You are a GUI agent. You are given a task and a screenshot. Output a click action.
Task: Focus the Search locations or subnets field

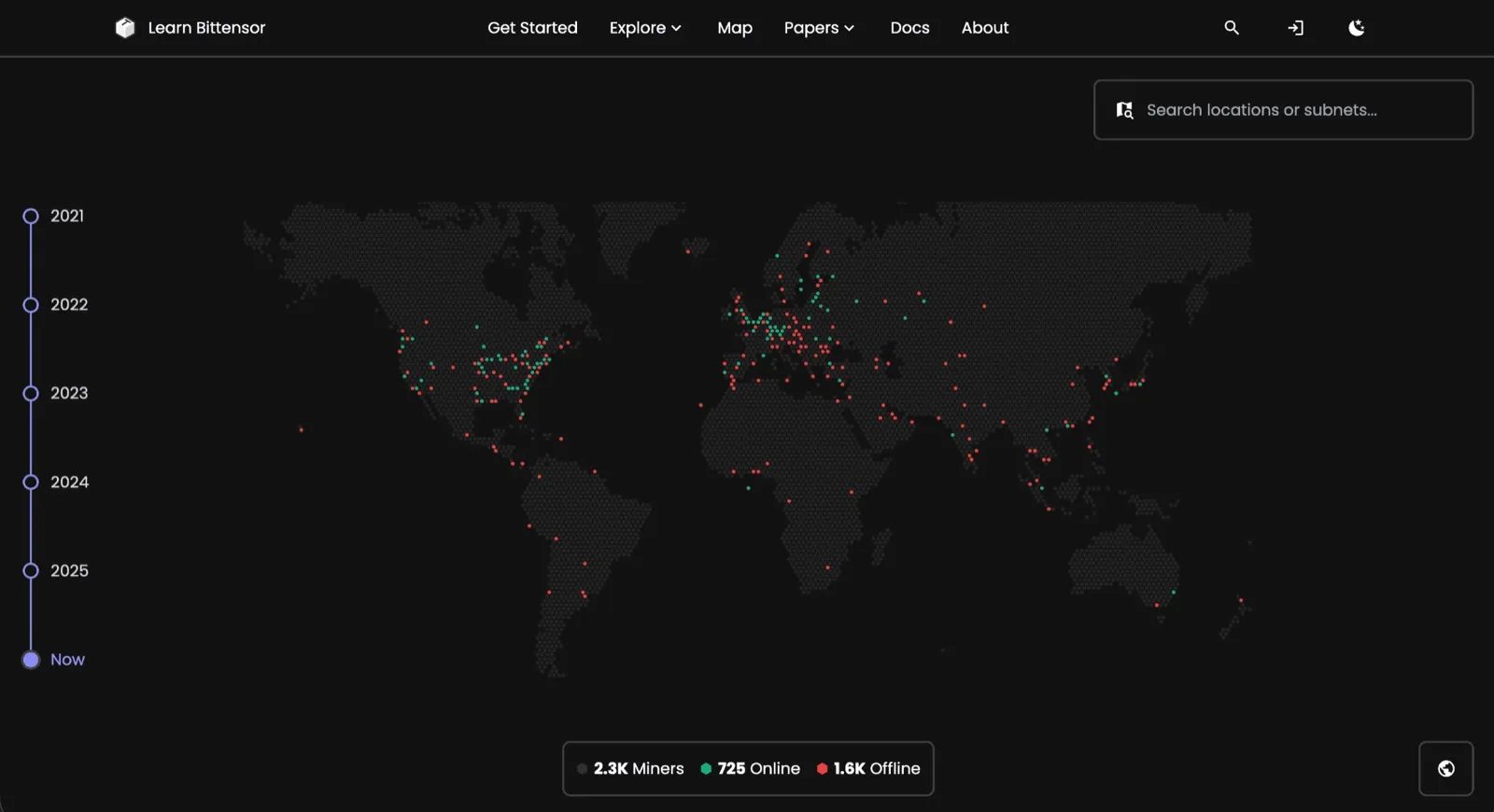point(1283,110)
